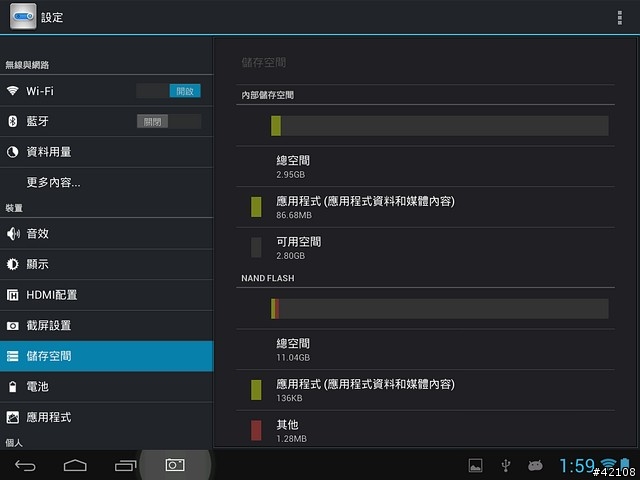Tap the 裝置 section header

click(x=14, y=208)
